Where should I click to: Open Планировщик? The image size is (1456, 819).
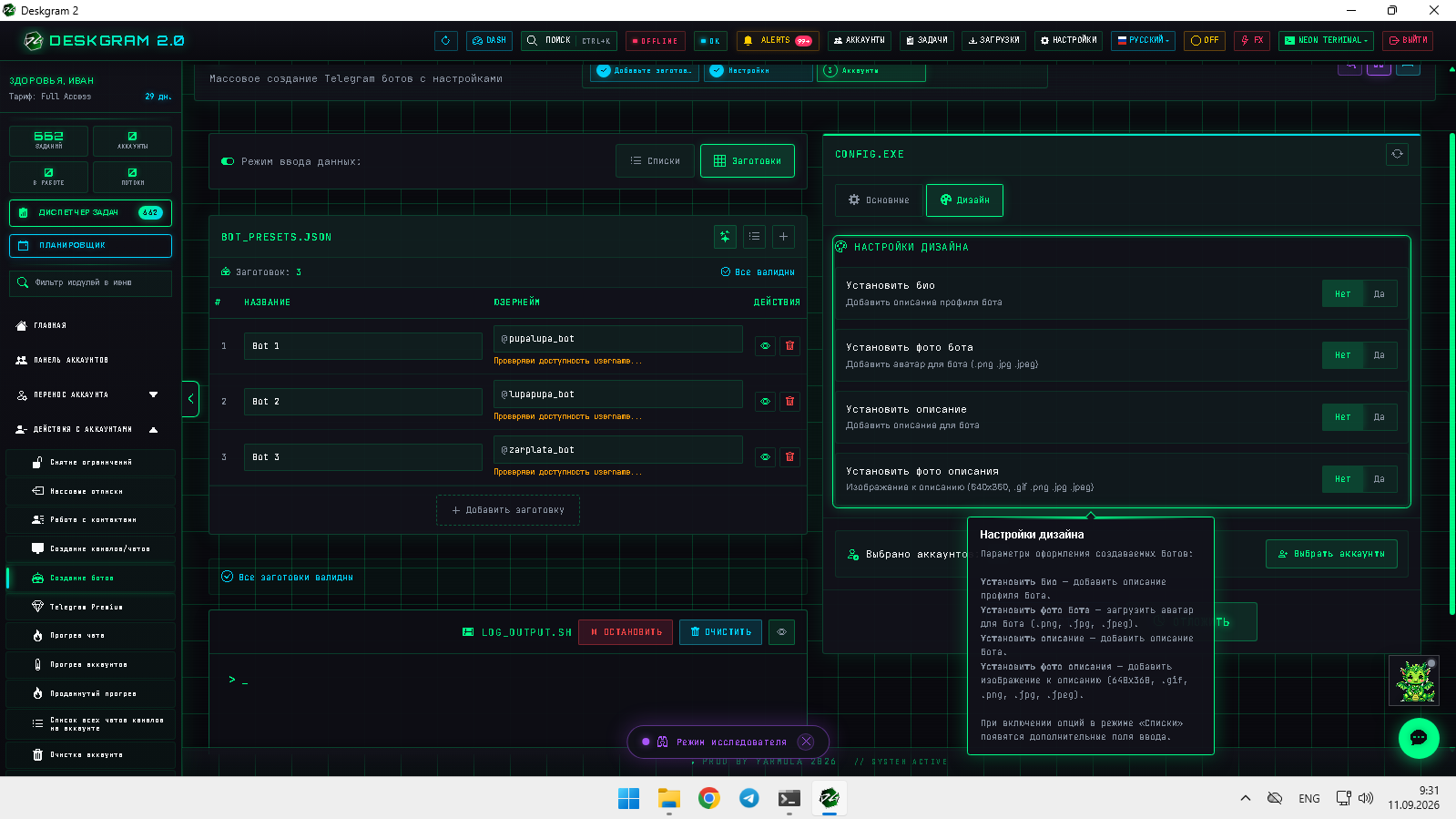pos(90,246)
